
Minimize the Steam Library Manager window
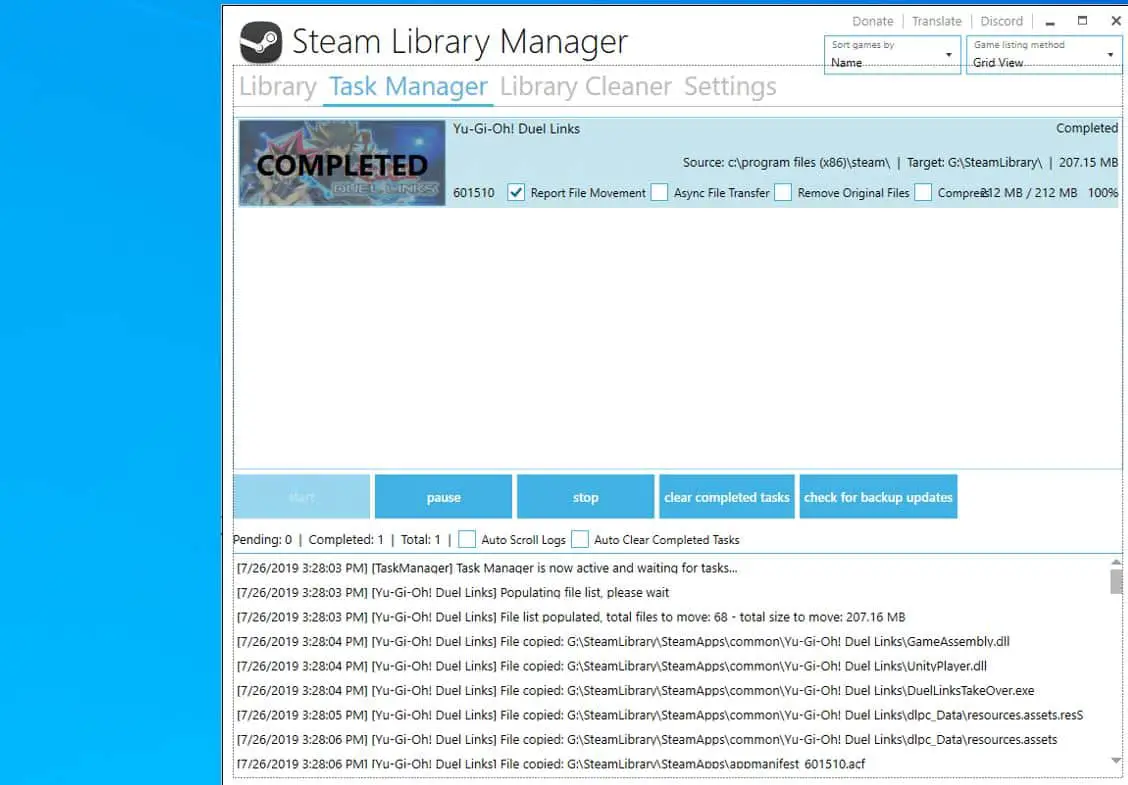click(1050, 22)
